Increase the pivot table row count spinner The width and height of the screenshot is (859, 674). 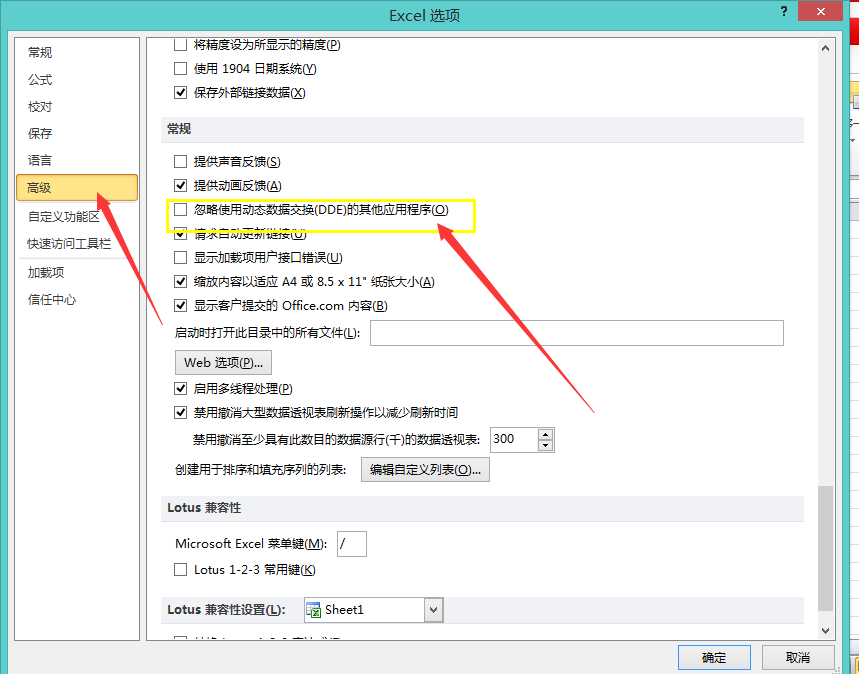545,434
